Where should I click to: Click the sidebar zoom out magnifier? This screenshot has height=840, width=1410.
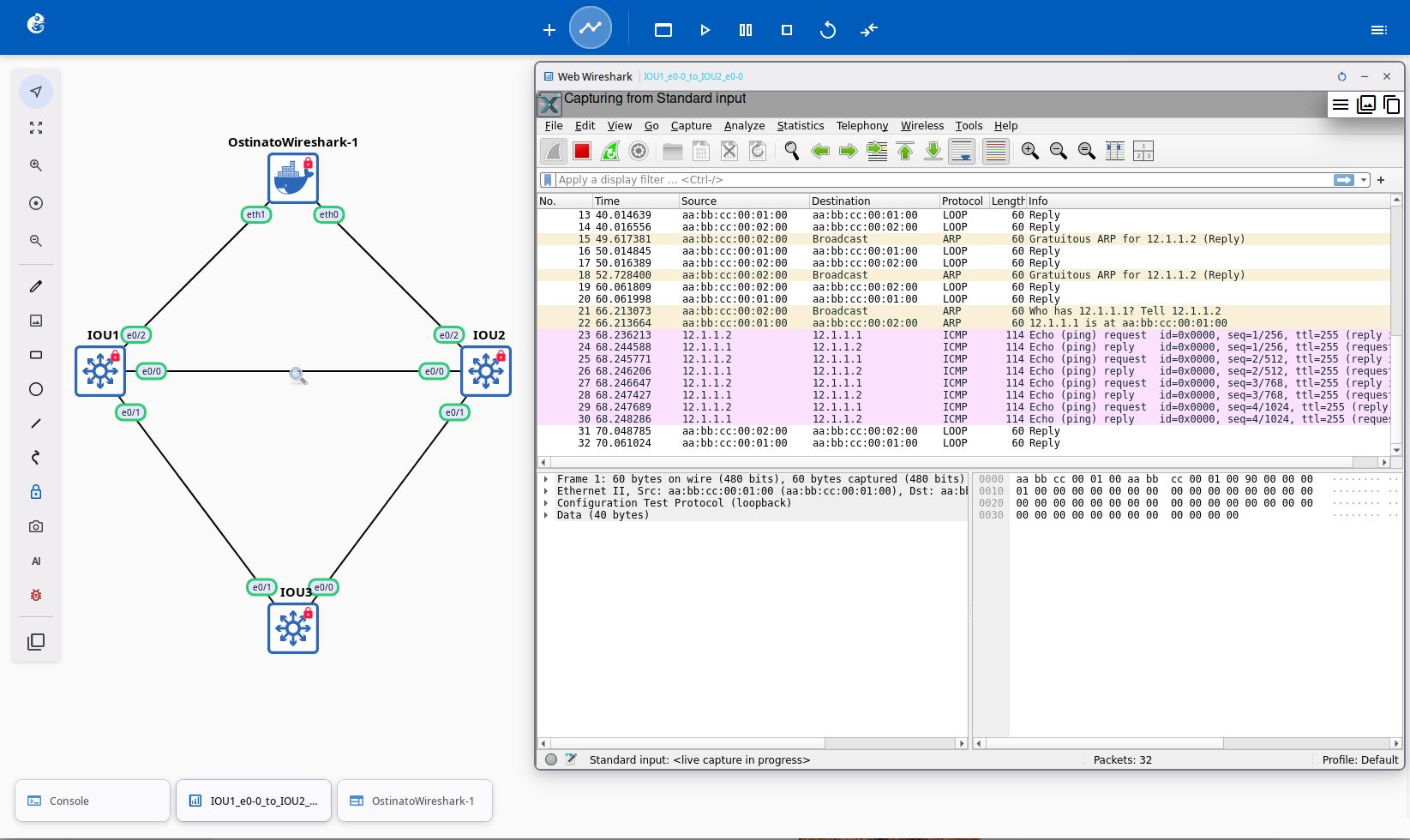(36, 241)
